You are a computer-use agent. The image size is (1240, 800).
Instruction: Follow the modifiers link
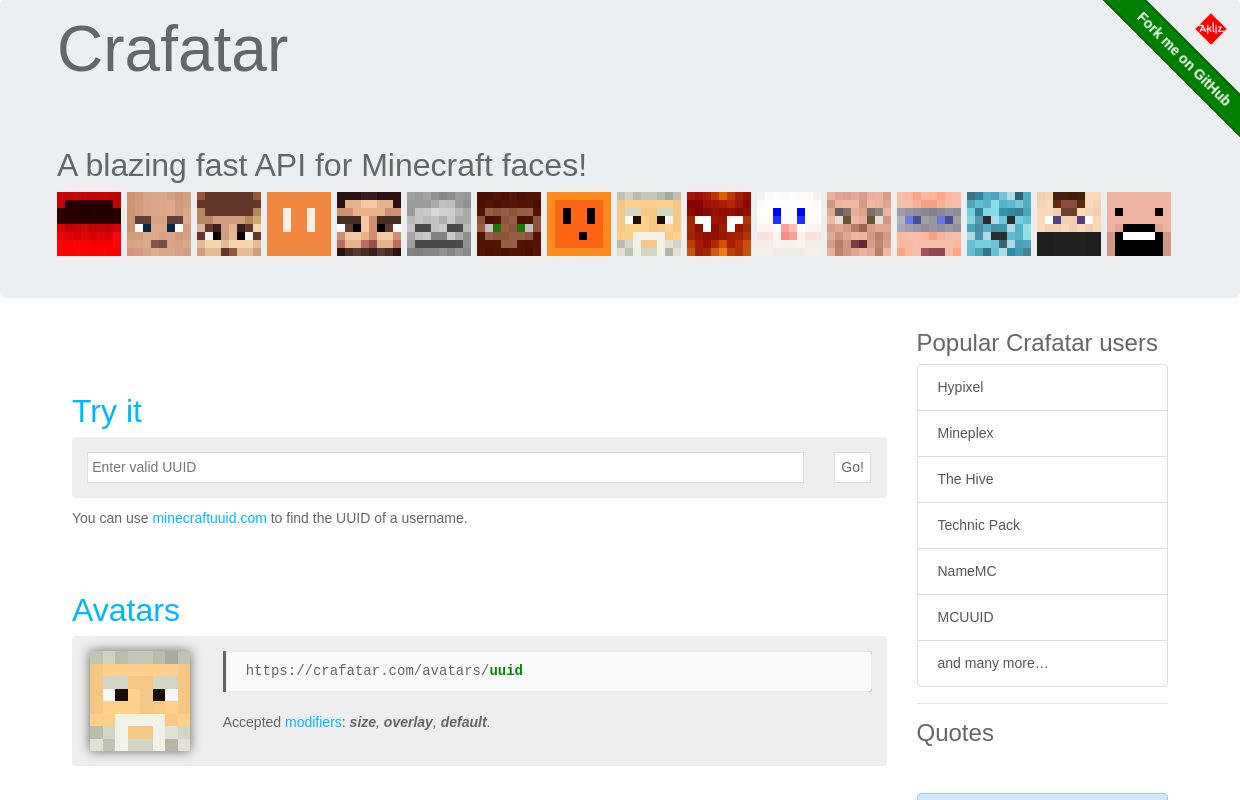click(313, 722)
